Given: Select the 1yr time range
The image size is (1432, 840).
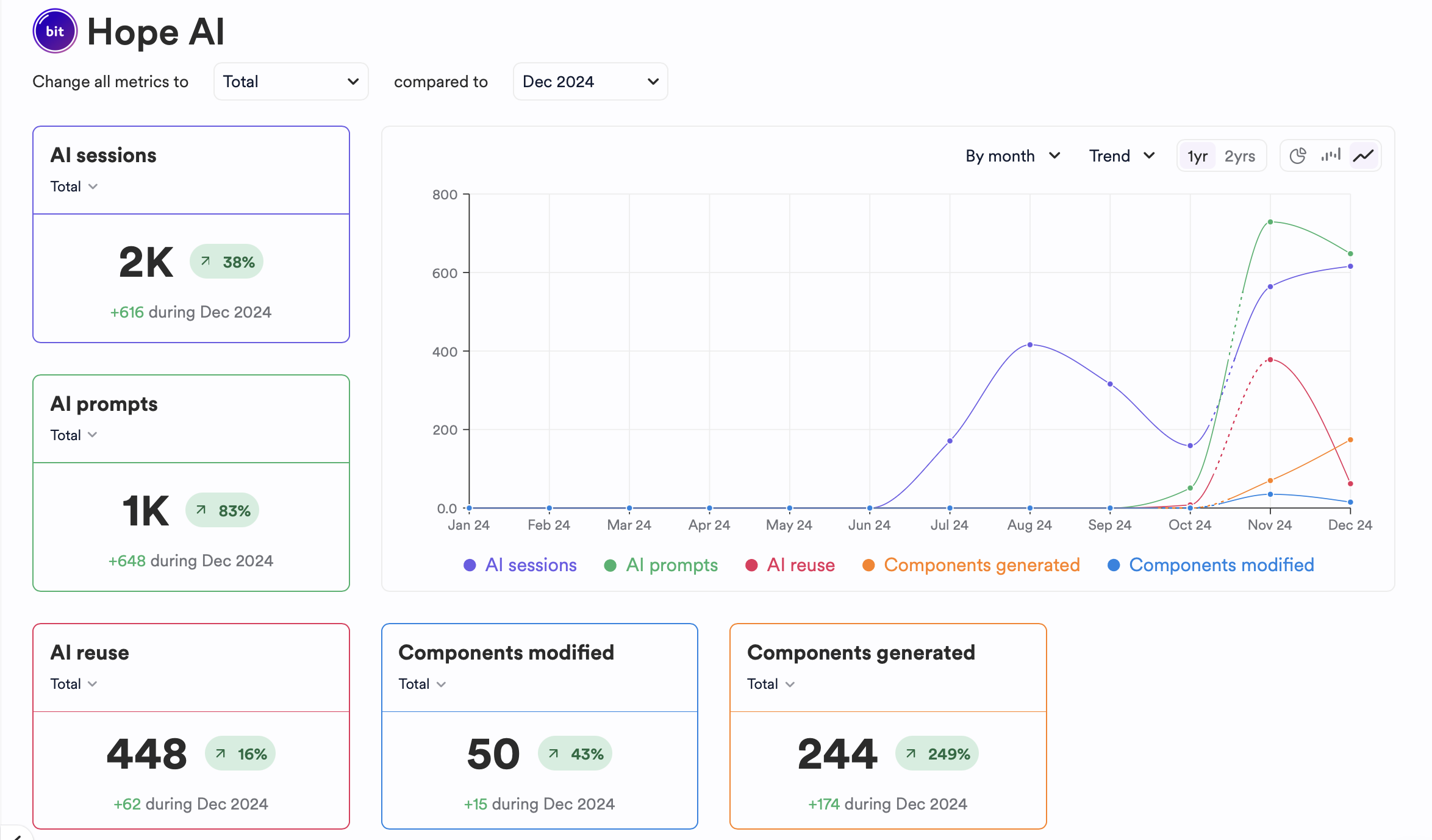Looking at the screenshot, I should click(x=1197, y=156).
